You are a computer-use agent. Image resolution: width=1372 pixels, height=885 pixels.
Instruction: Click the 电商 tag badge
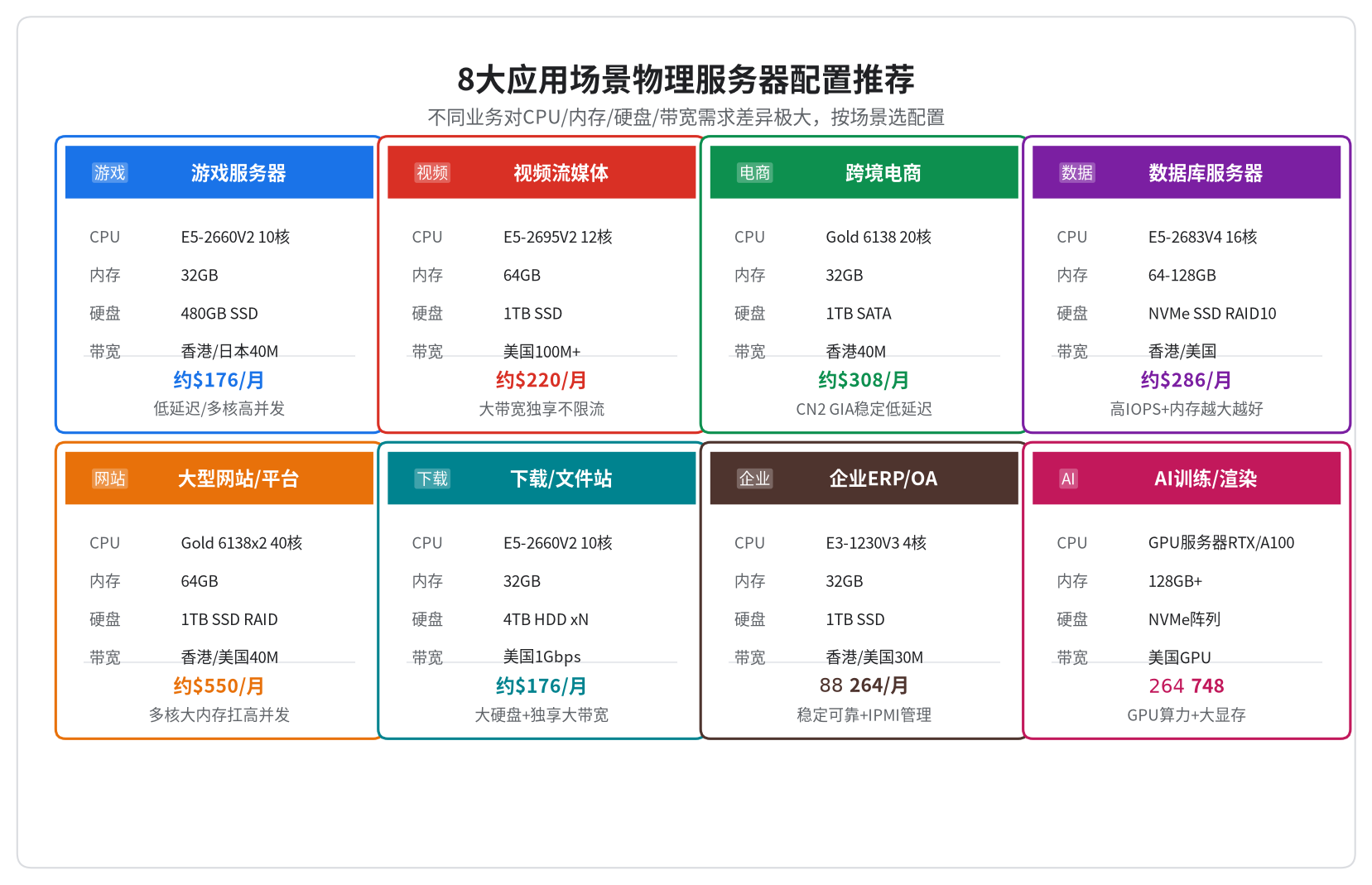pos(754,173)
